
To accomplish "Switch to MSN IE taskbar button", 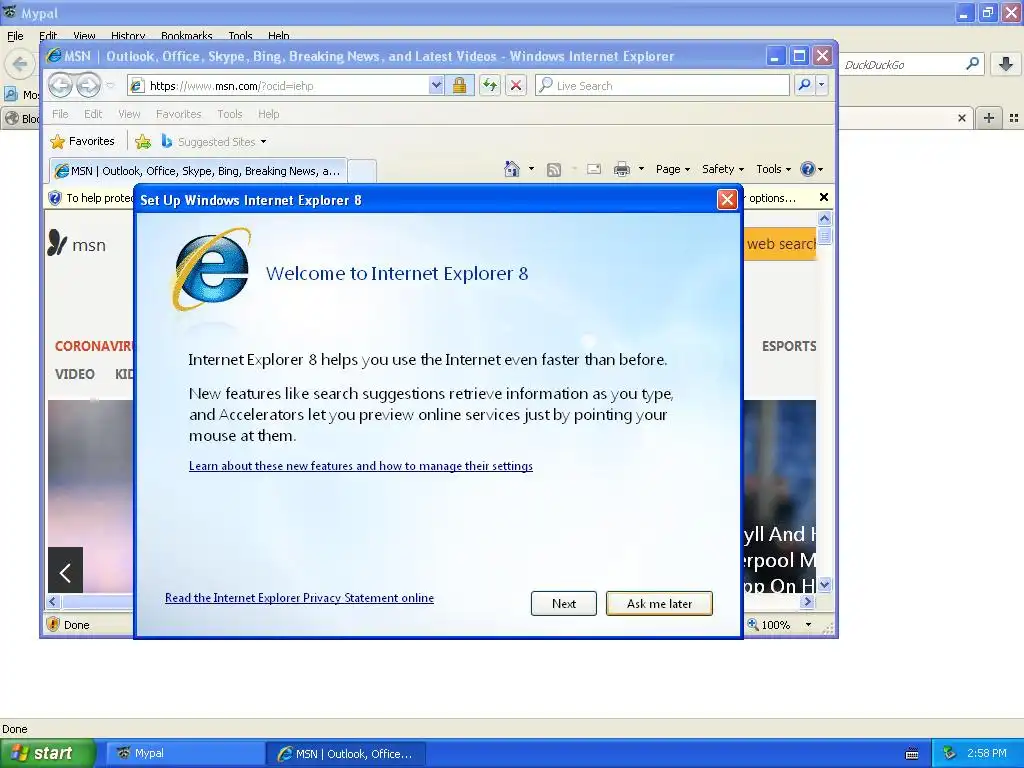I will [x=347, y=754].
